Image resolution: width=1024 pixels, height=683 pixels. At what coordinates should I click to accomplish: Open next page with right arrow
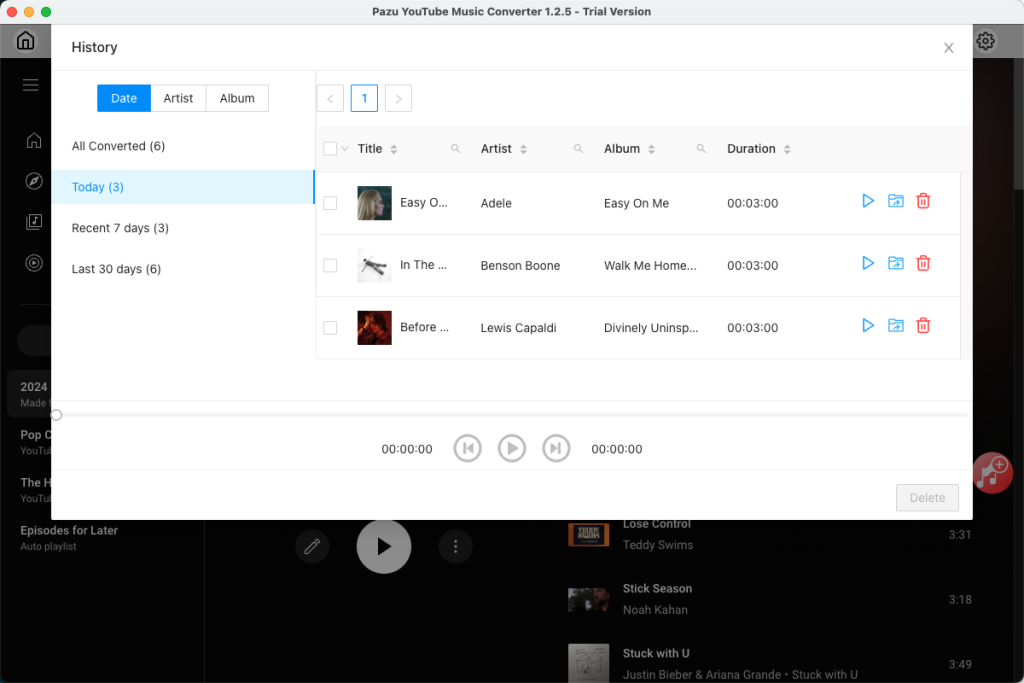398,98
